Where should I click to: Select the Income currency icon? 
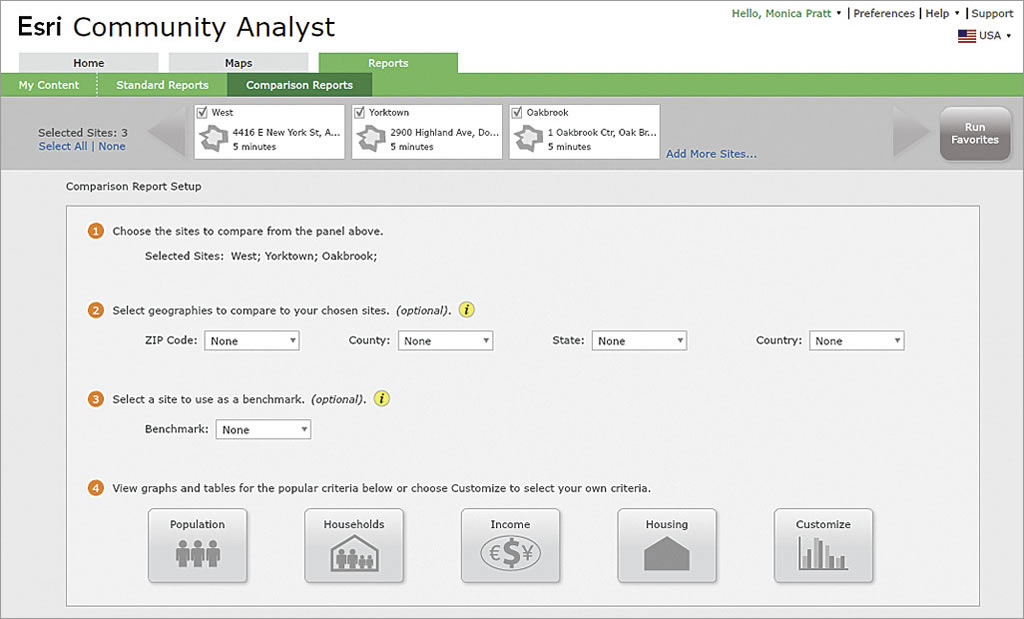coord(511,545)
